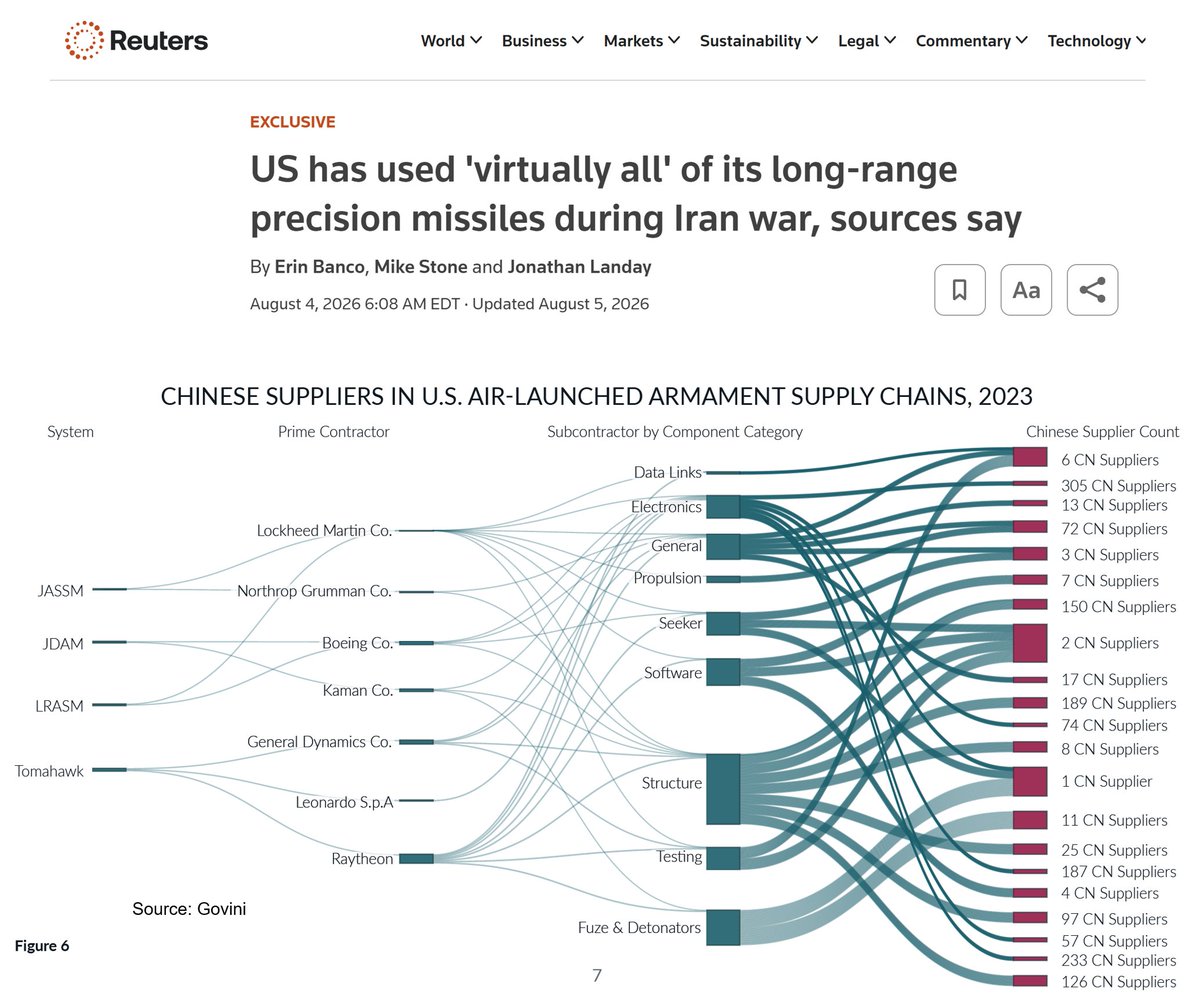Expand the Technology dropdown chevron
Screen dimensions: 1200x1006
1141,41
